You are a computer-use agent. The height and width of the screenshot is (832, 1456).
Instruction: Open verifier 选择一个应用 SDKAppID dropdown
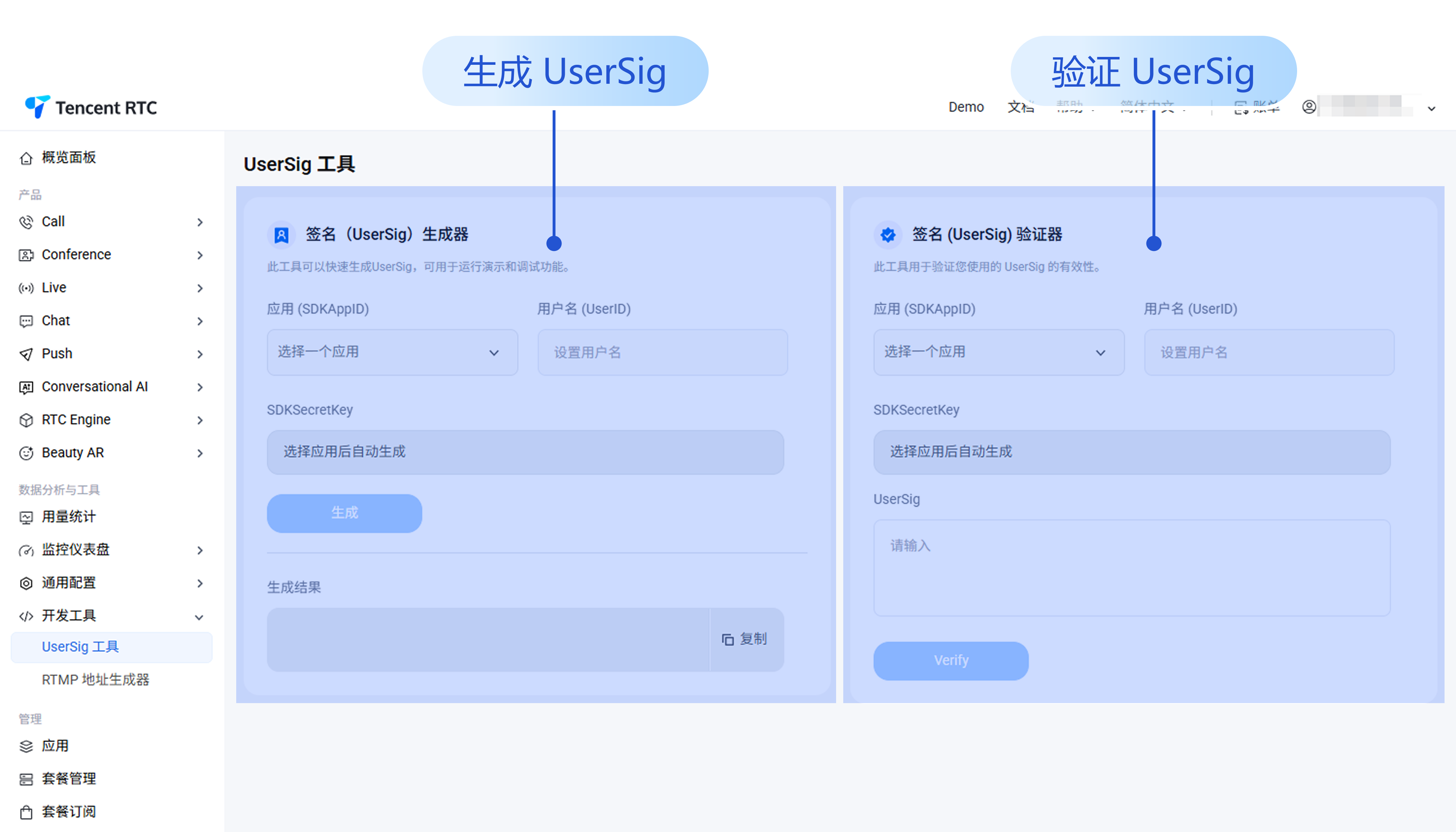pyautogui.click(x=999, y=352)
